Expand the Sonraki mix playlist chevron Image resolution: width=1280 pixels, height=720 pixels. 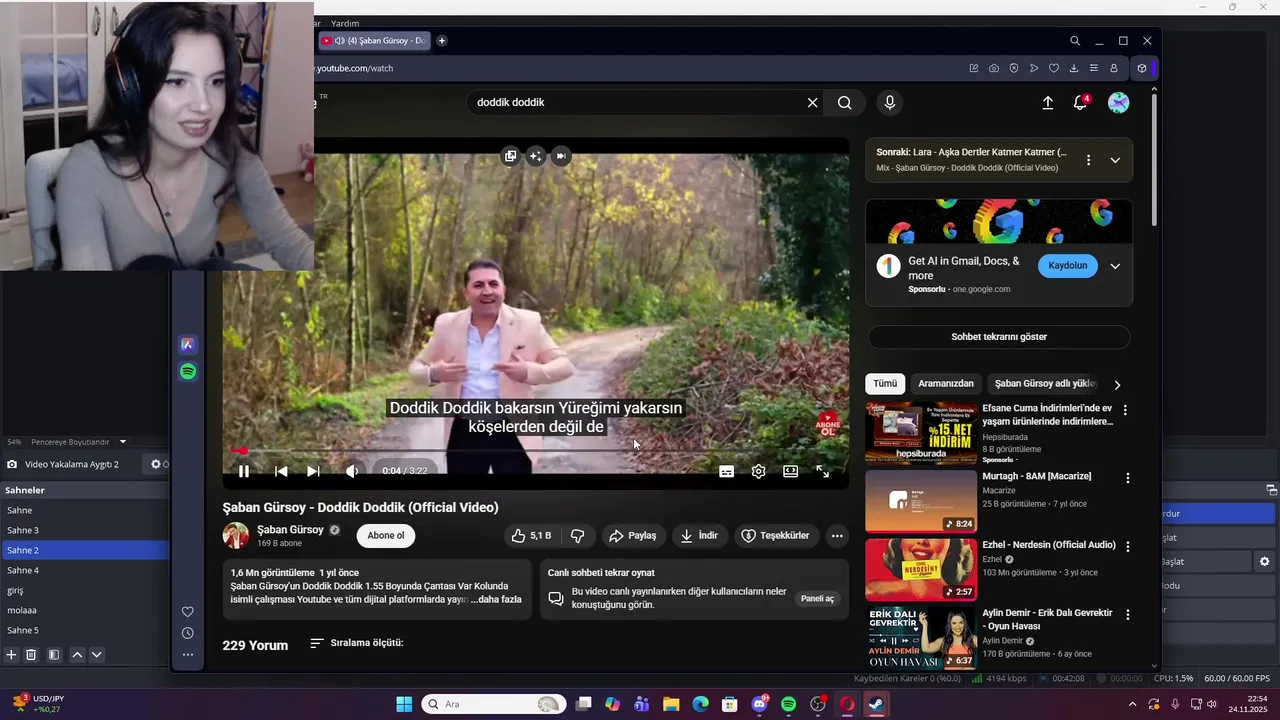coord(1115,160)
